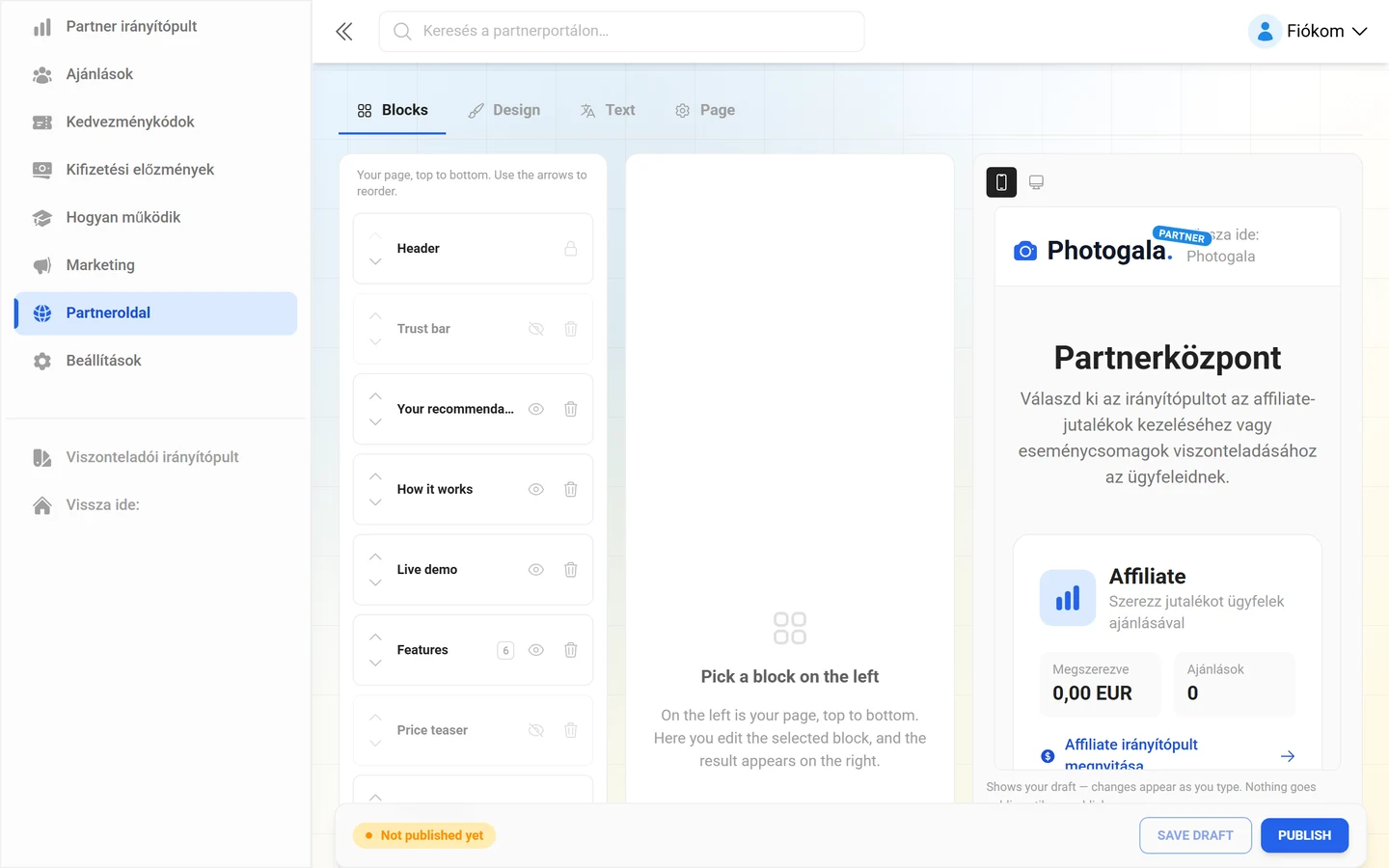The width and height of the screenshot is (1389, 868).
Task: Open the Marketing section in sidebar
Action: click(x=155, y=265)
